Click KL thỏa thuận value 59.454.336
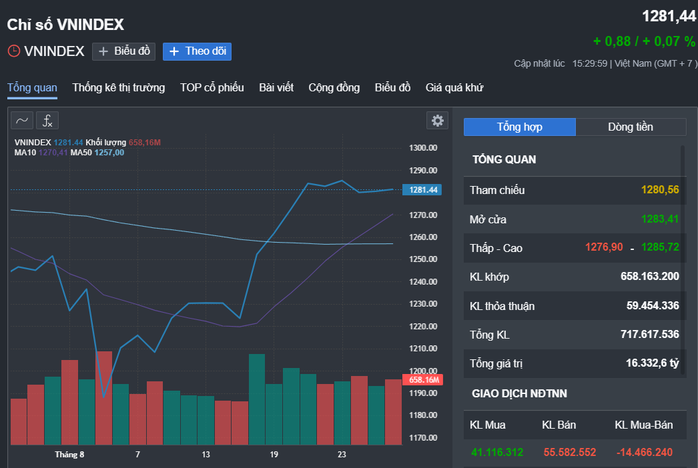This screenshot has width=698, height=468. (x=653, y=305)
